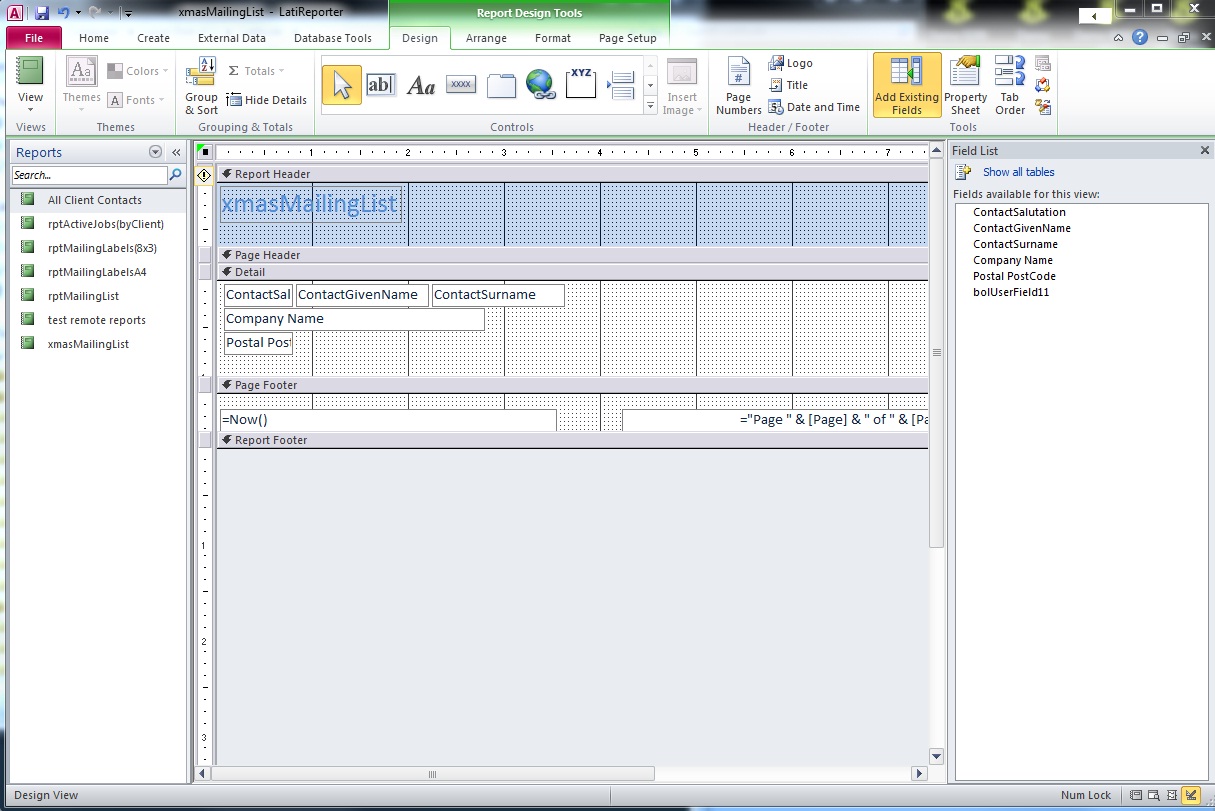The image size is (1215, 811).
Task: Switch to the Arrange ribbon tab
Action: pos(486,38)
